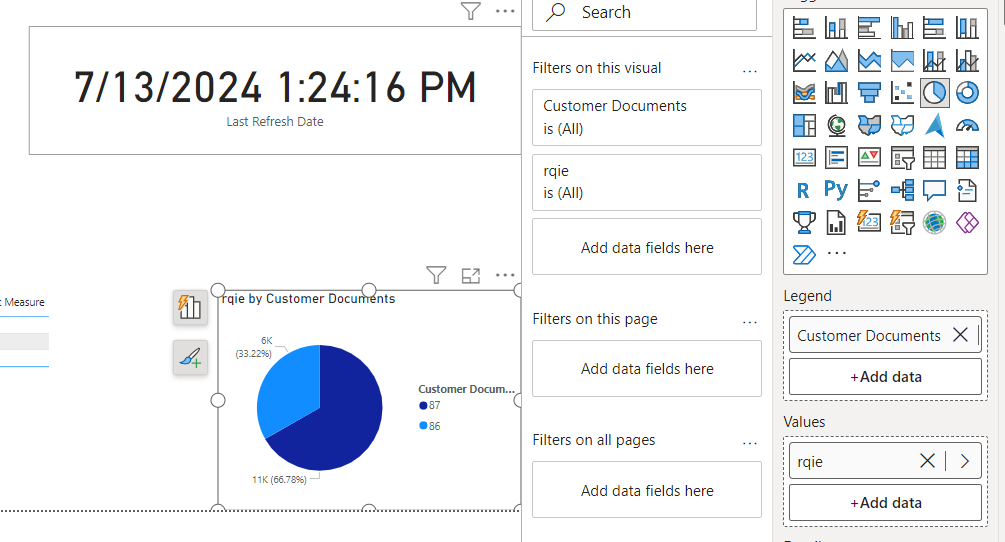This screenshot has height=542, width=1005.
Task: Pick the Line and clustered column chart
Action: tap(967, 61)
